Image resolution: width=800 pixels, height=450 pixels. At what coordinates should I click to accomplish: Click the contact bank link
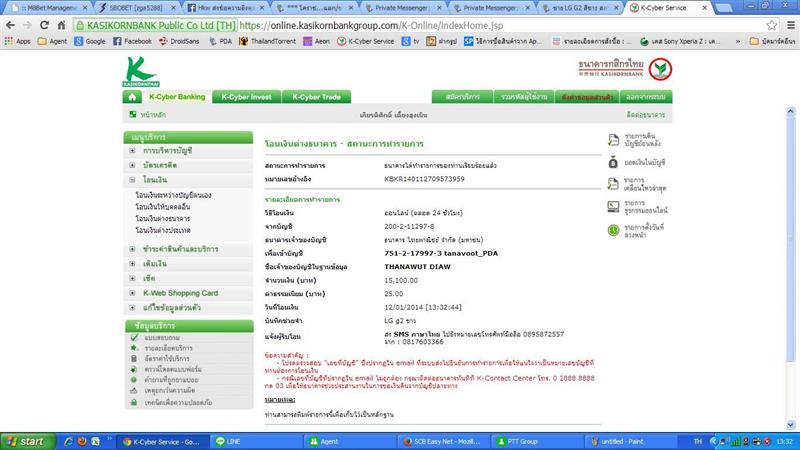[645, 115]
